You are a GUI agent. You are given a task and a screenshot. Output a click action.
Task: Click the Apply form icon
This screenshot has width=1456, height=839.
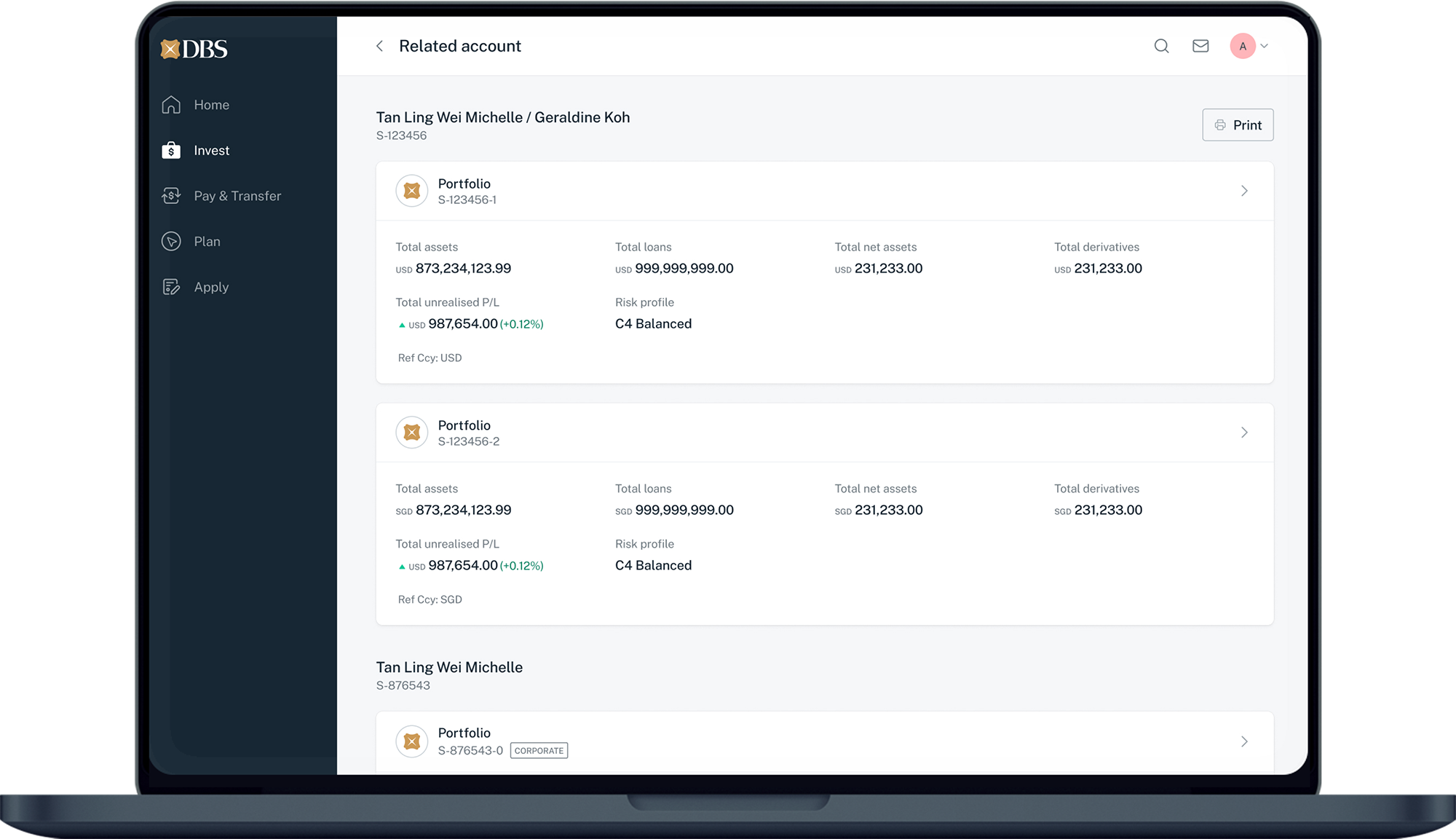point(171,287)
